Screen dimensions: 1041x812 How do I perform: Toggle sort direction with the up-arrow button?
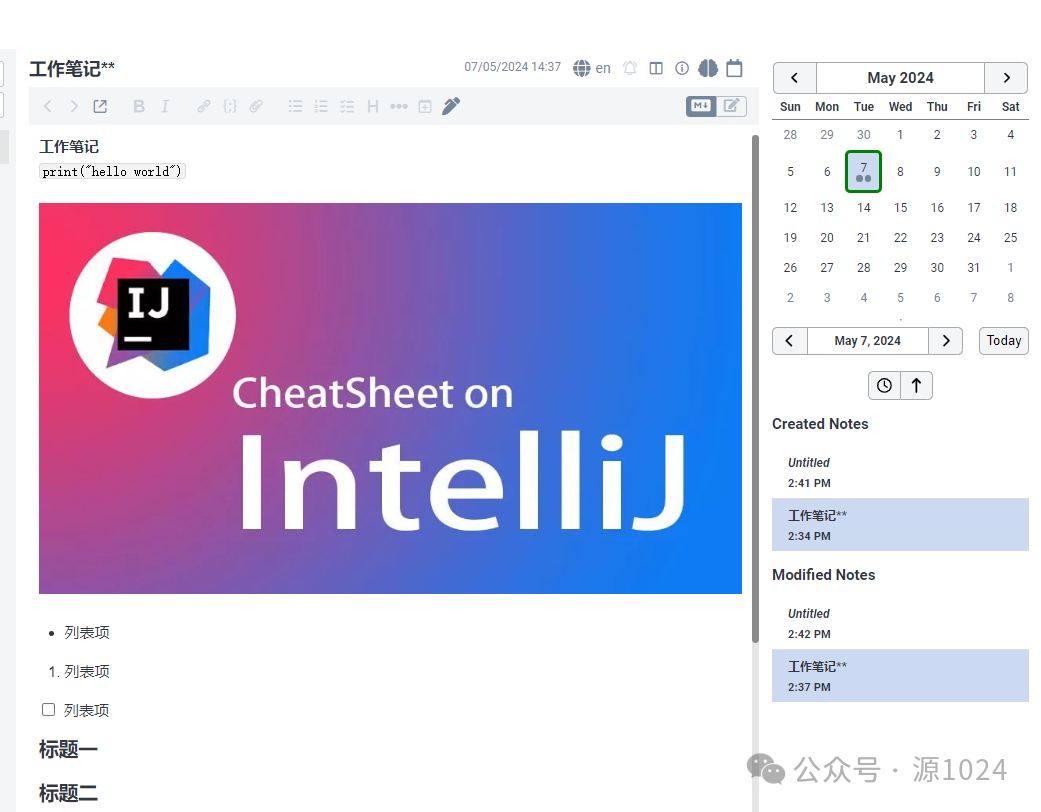pos(916,386)
